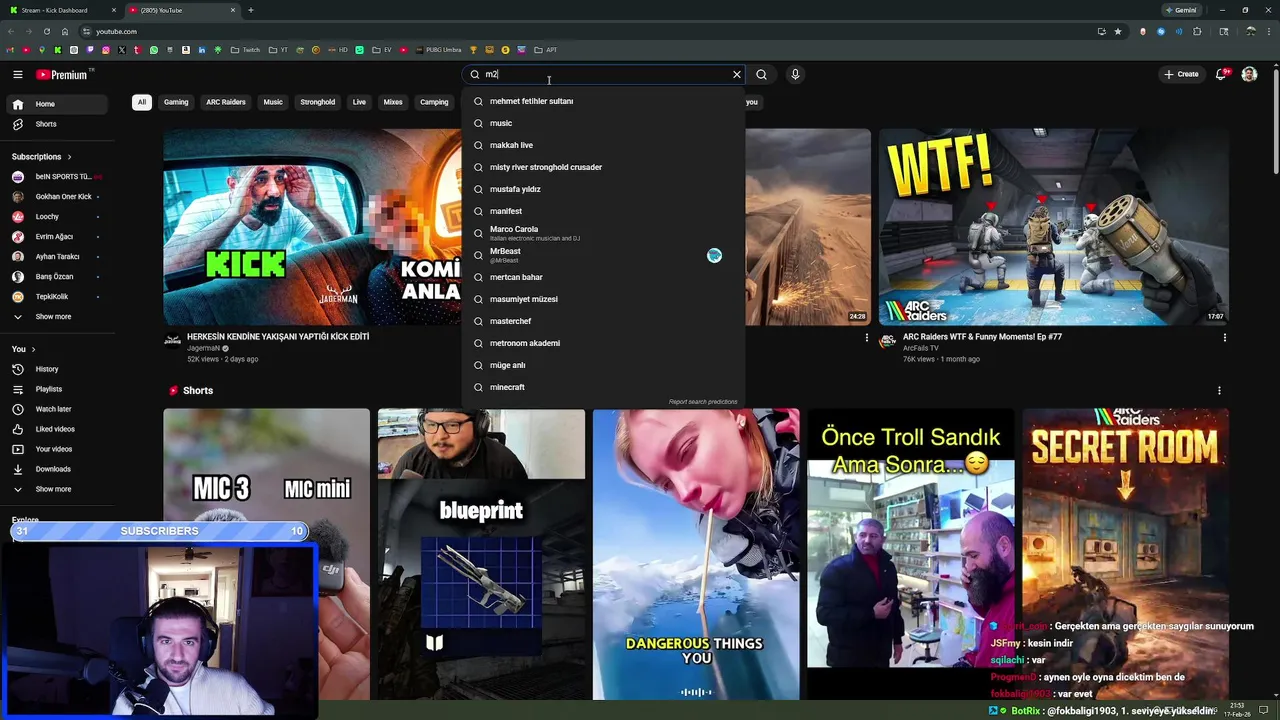Open Loochy subscription channel

tap(57, 217)
